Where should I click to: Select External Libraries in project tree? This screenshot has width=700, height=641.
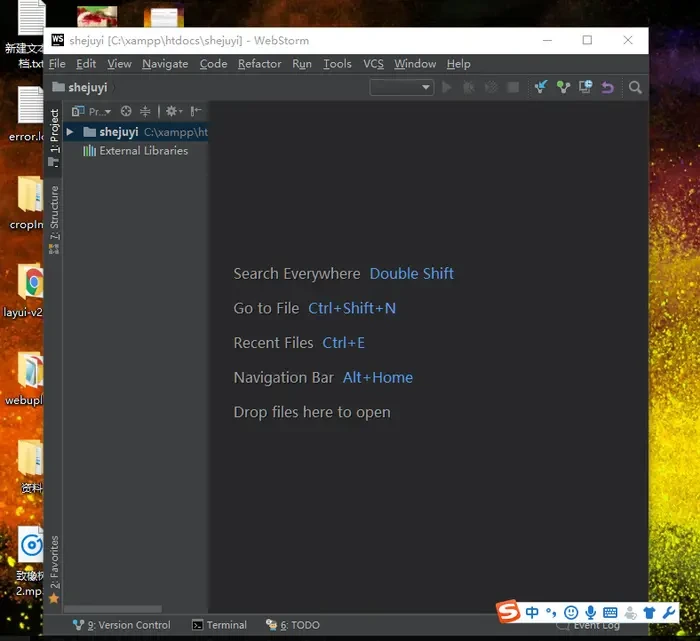(143, 151)
